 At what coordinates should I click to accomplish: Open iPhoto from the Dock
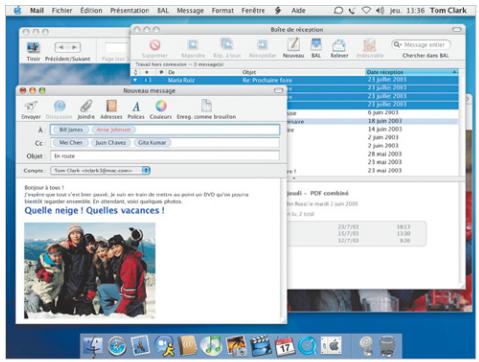point(236,346)
